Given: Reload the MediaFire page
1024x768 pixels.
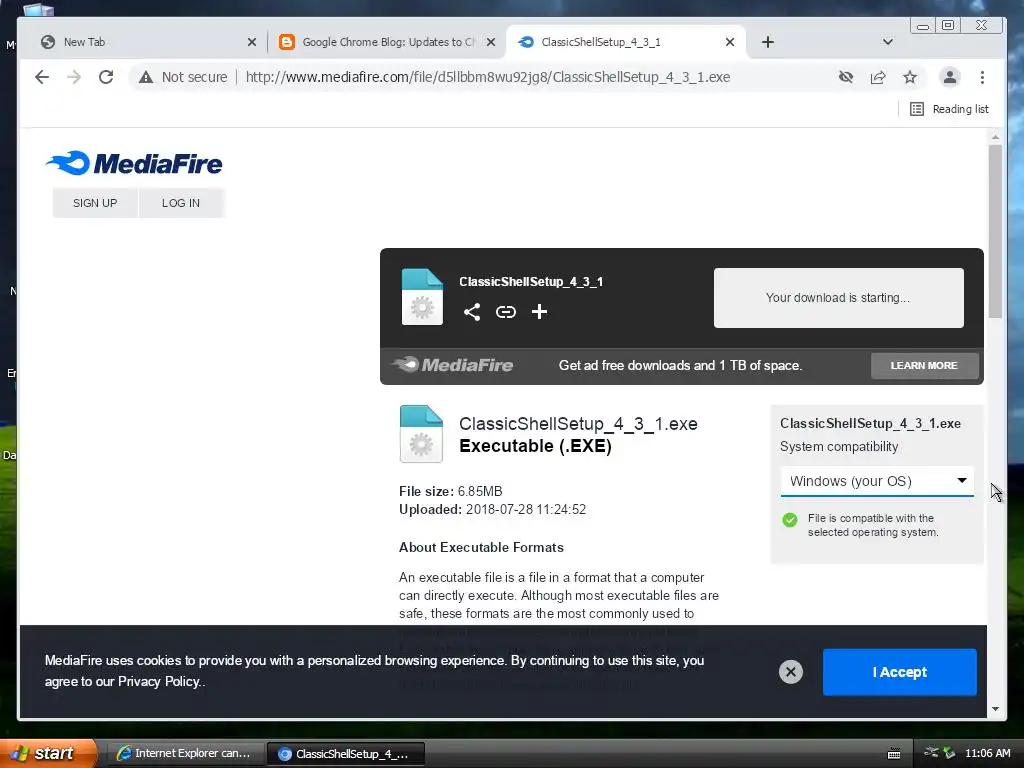Looking at the screenshot, I should pos(106,77).
